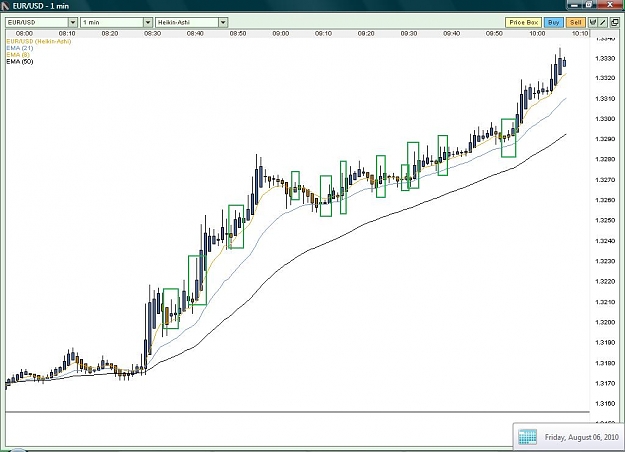Expand the 1 min timeframe arrow
The width and height of the screenshot is (625, 452).
coord(147,22)
